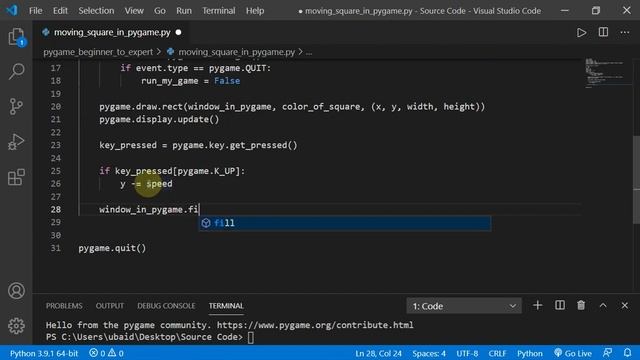
Task: Open the terminal selector '1: Code' dropdown
Action: coord(464,306)
